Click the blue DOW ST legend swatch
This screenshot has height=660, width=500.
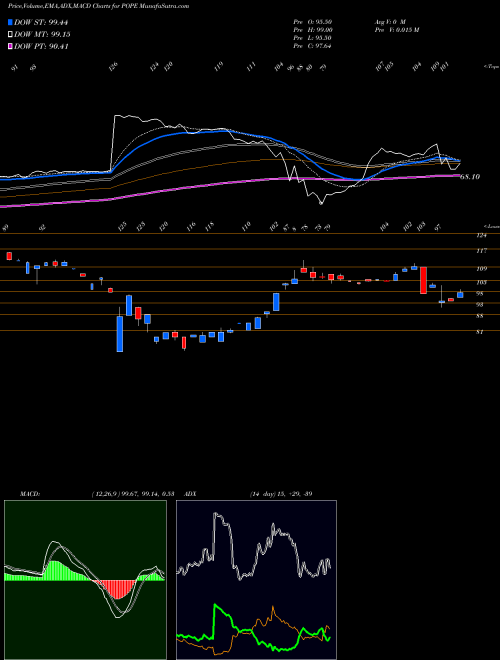(x=10, y=23)
